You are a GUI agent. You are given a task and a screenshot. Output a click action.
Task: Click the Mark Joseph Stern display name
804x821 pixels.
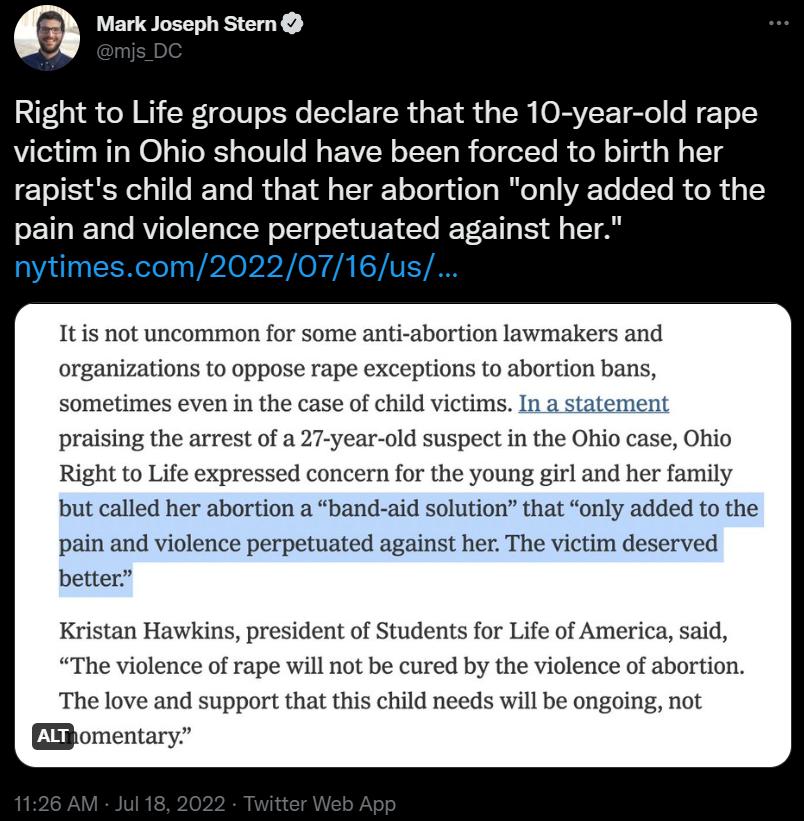click(187, 25)
